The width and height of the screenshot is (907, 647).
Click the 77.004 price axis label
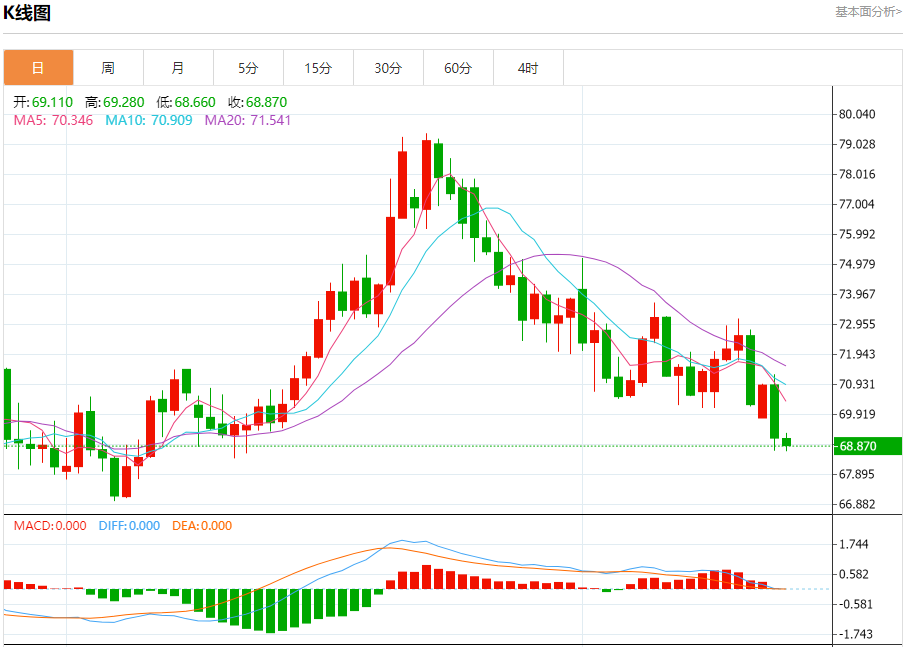[x=857, y=204]
